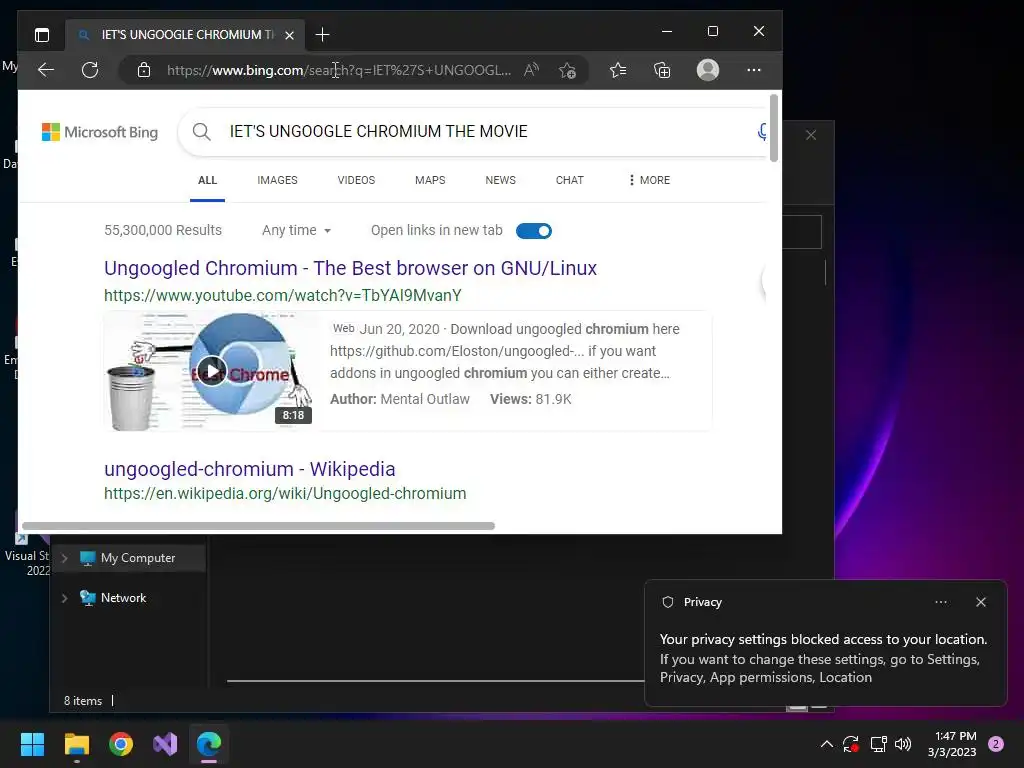Viewport: 1024px width, 768px height.
Task: Click the horizontal scrollbar in Edge
Action: (259, 526)
